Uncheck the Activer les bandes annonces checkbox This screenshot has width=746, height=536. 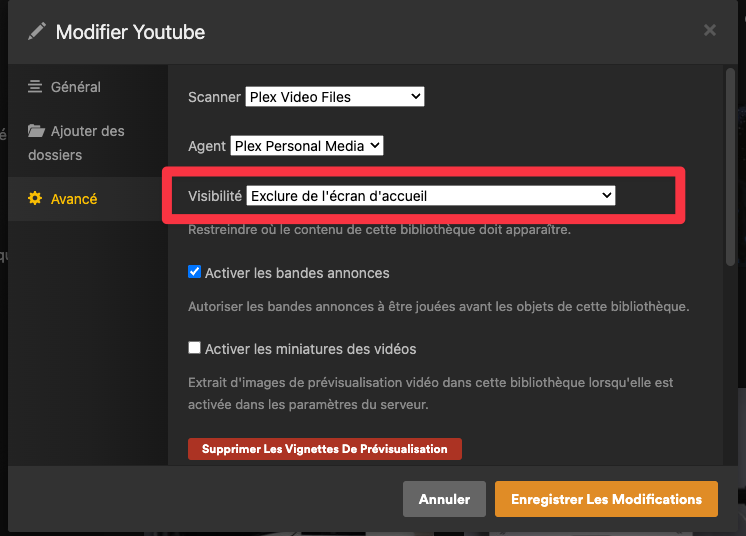point(195,272)
